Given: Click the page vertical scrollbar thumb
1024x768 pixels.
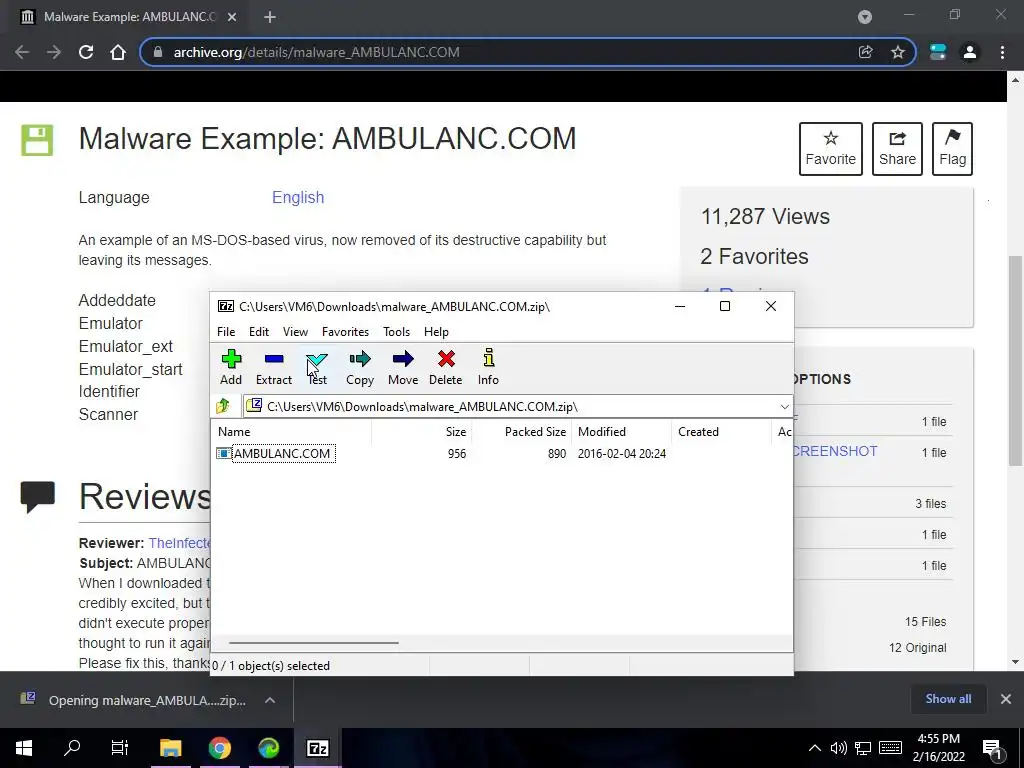Looking at the screenshot, I should [1015, 360].
